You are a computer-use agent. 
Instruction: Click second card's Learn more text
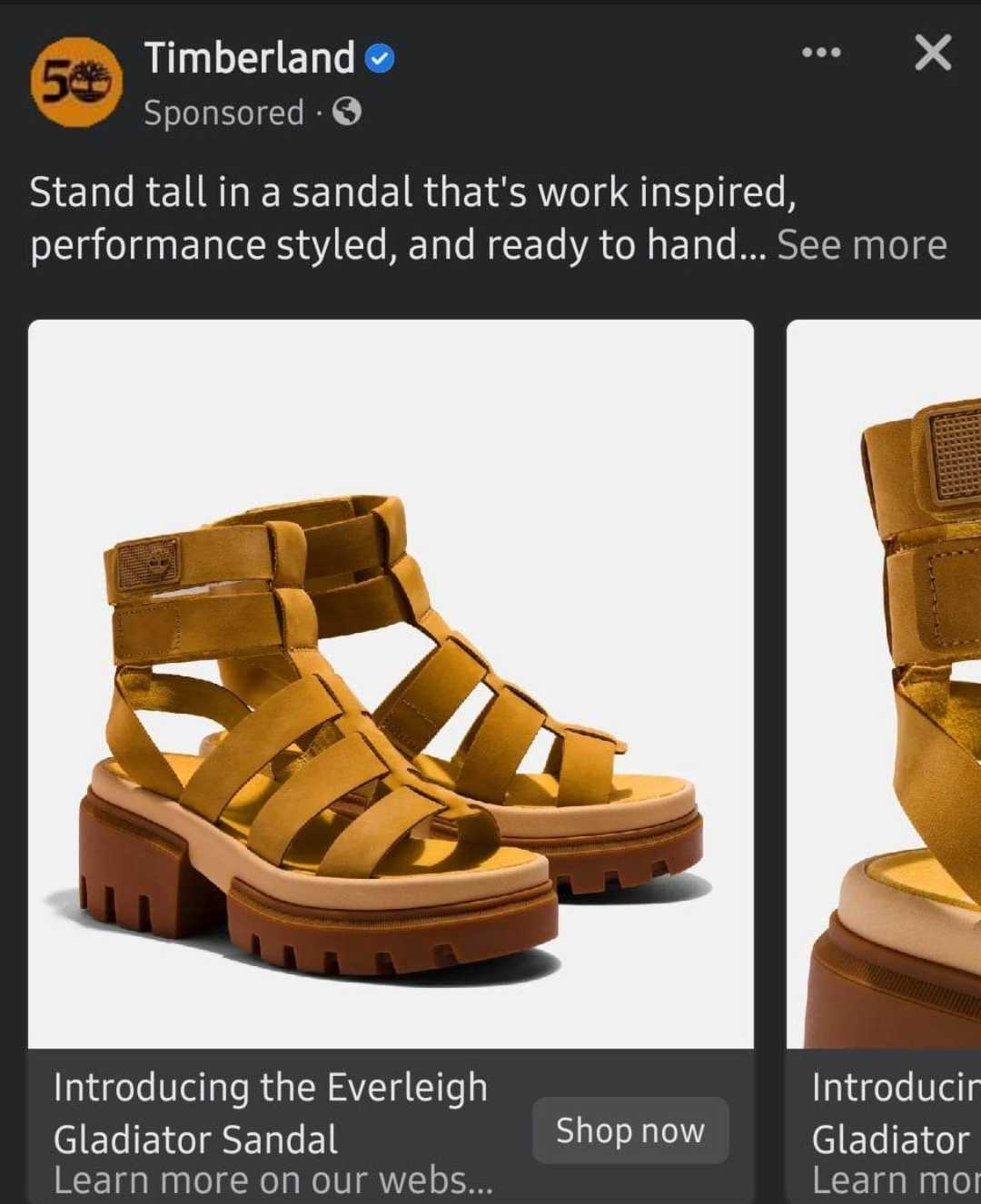click(896, 1180)
